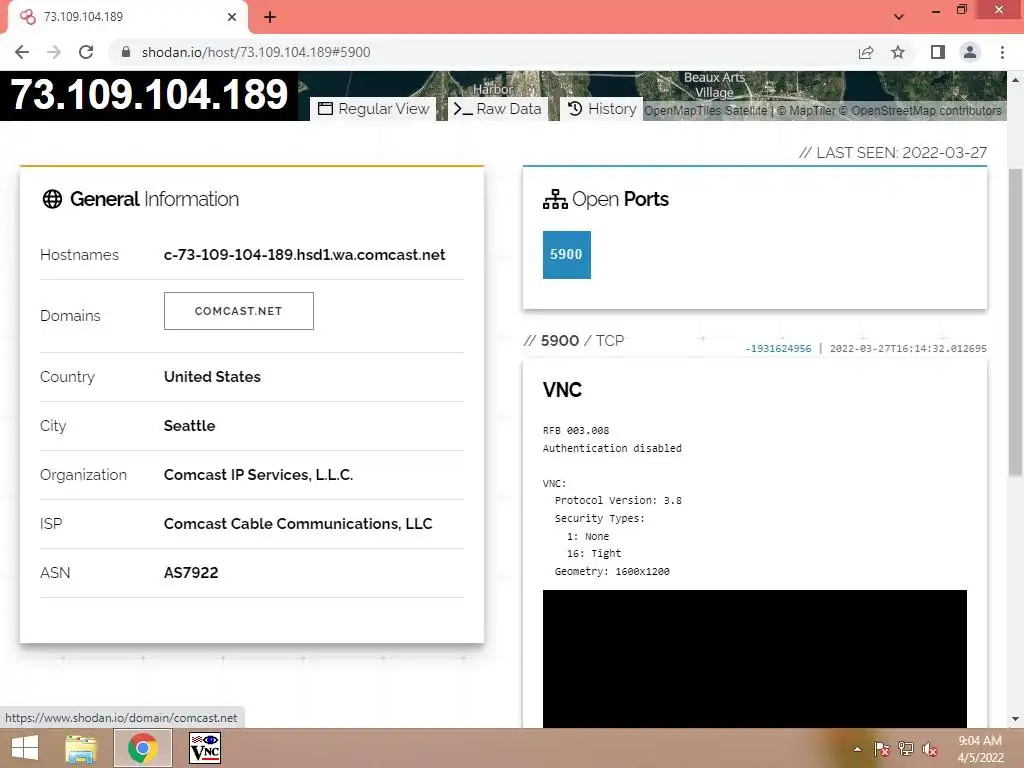Click the scrollbar down arrow
This screenshot has height=768, width=1024.
[x=1015, y=719]
